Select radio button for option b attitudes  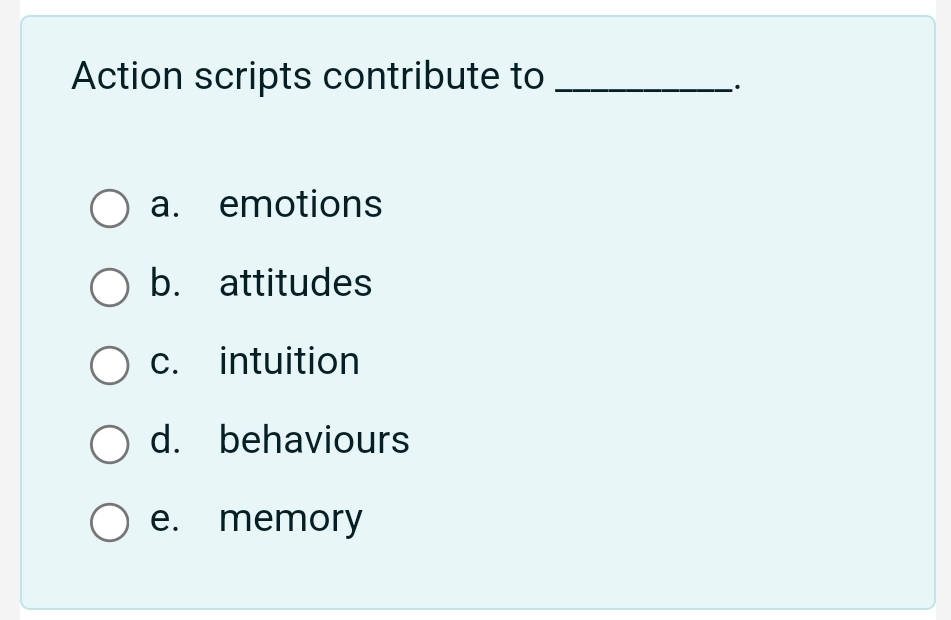click(109, 288)
